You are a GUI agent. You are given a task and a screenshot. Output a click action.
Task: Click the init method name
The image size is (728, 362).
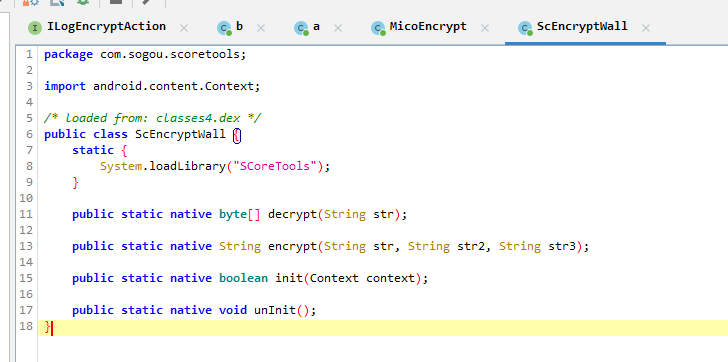[x=289, y=278]
